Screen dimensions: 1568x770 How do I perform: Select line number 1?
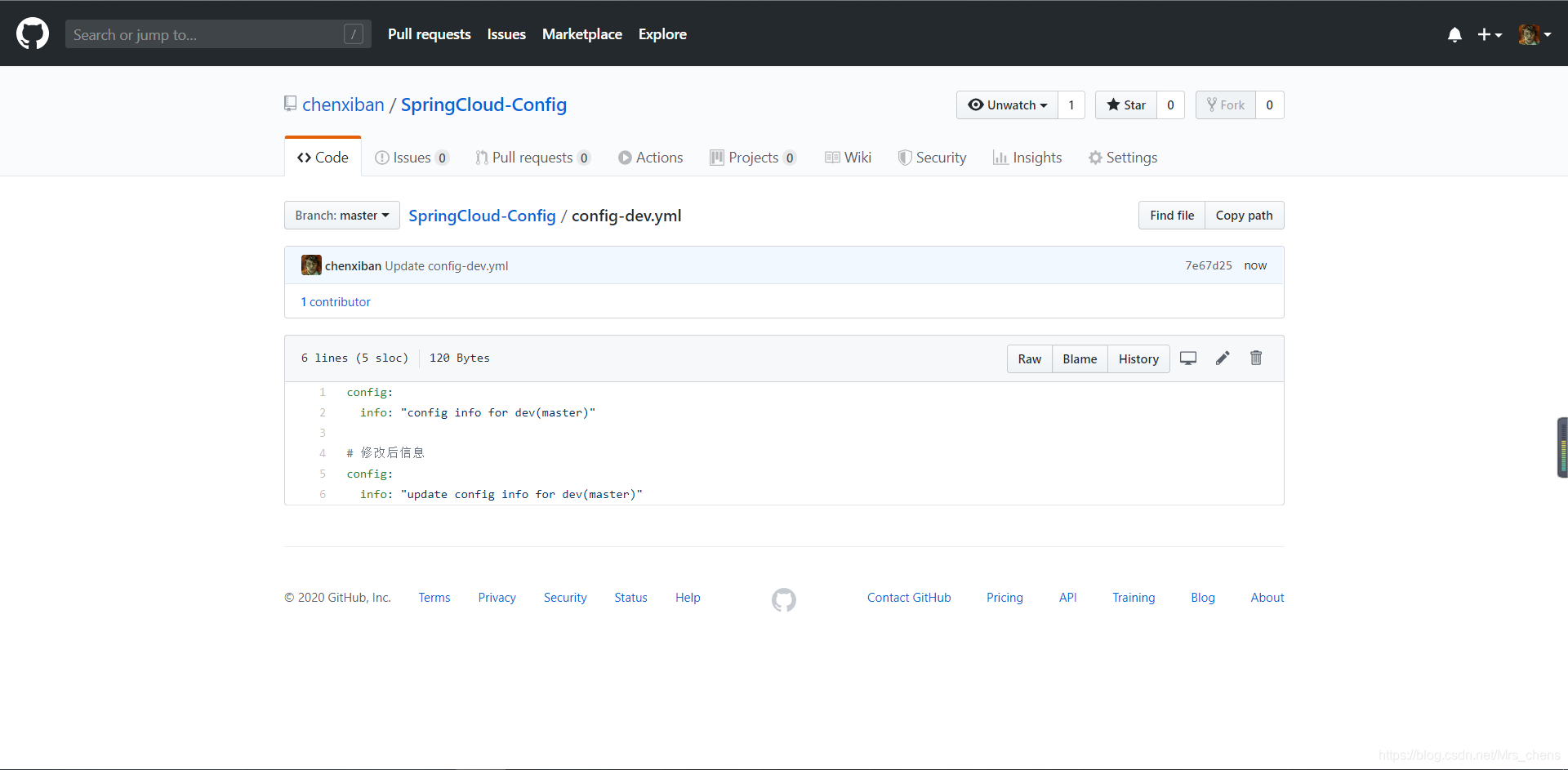tap(323, 393)
